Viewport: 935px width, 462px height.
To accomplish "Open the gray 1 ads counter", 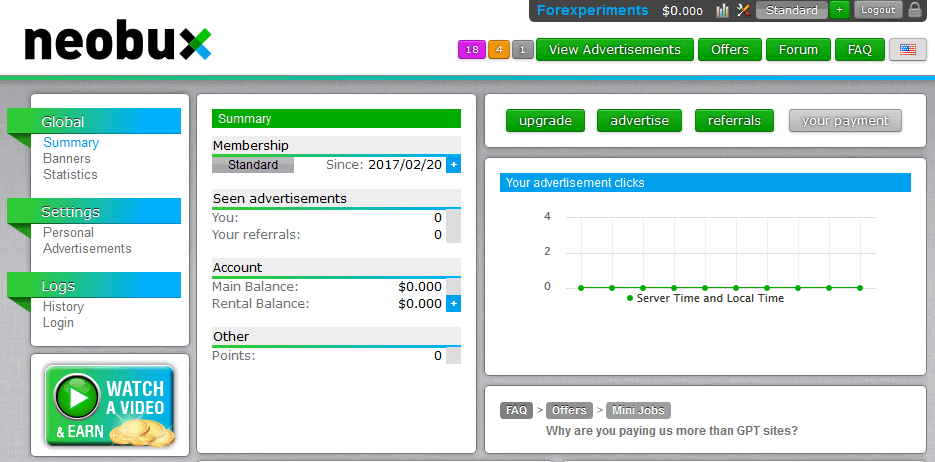I will pyautogui.click(x=522, y=49).
